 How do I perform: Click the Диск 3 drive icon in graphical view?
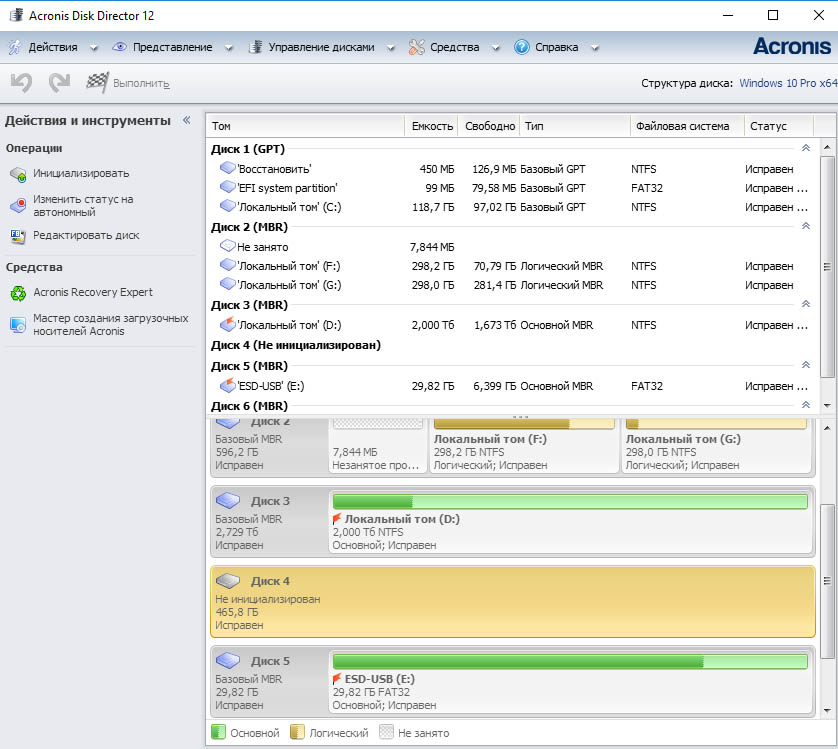tap(228, 500)
